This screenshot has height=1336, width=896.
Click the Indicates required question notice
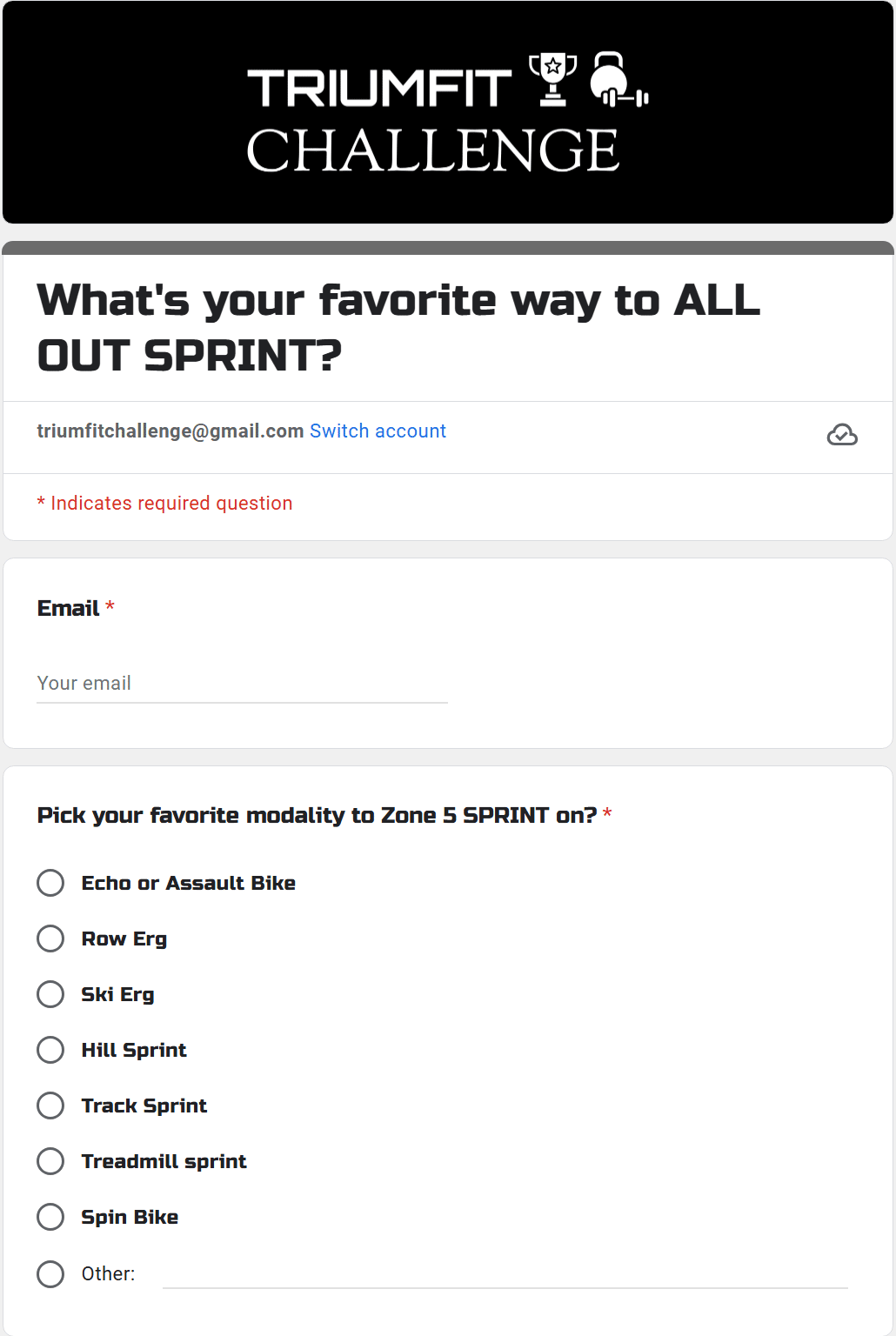tap(164, 504)
